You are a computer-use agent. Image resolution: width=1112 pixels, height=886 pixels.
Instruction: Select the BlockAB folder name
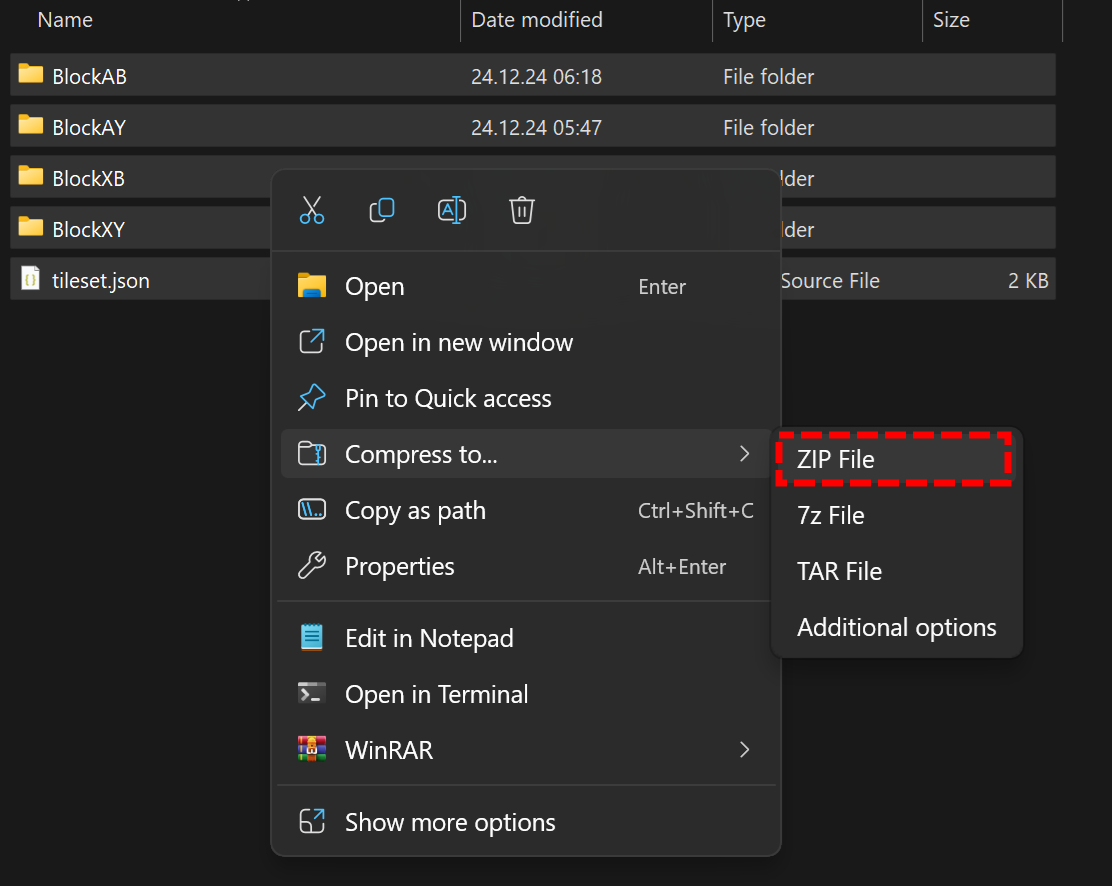pyautogui.click(x=89, y=76)
